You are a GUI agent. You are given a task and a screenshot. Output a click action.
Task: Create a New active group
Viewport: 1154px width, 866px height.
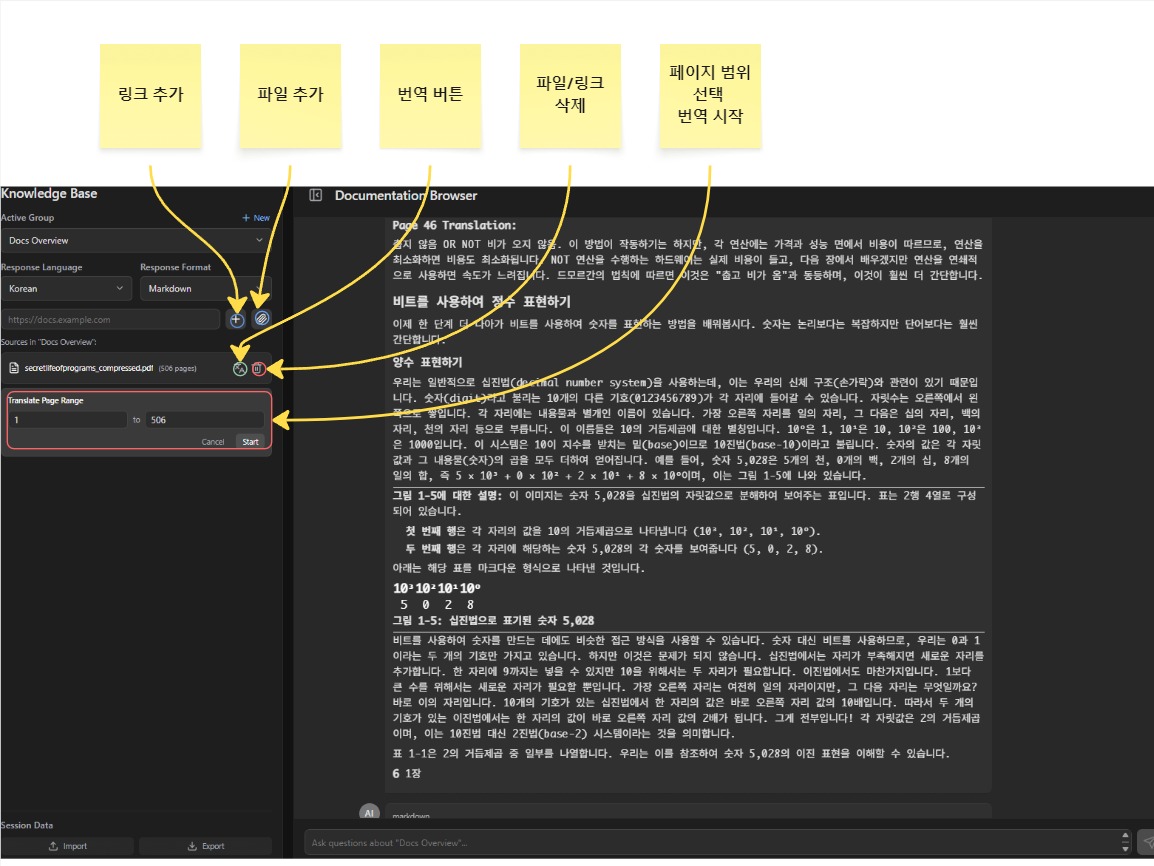tap(255, 218)
